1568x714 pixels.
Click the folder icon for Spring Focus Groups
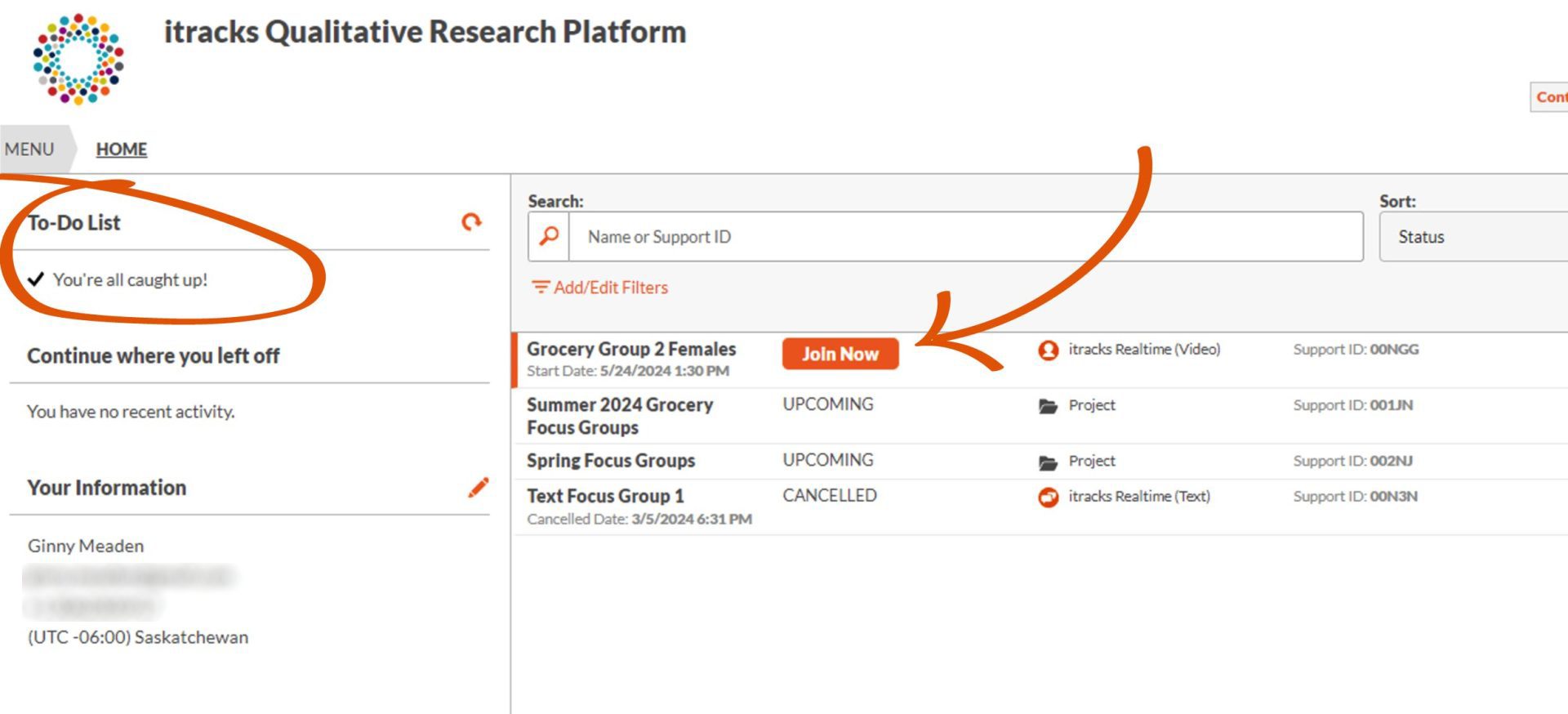(1048, 462)
